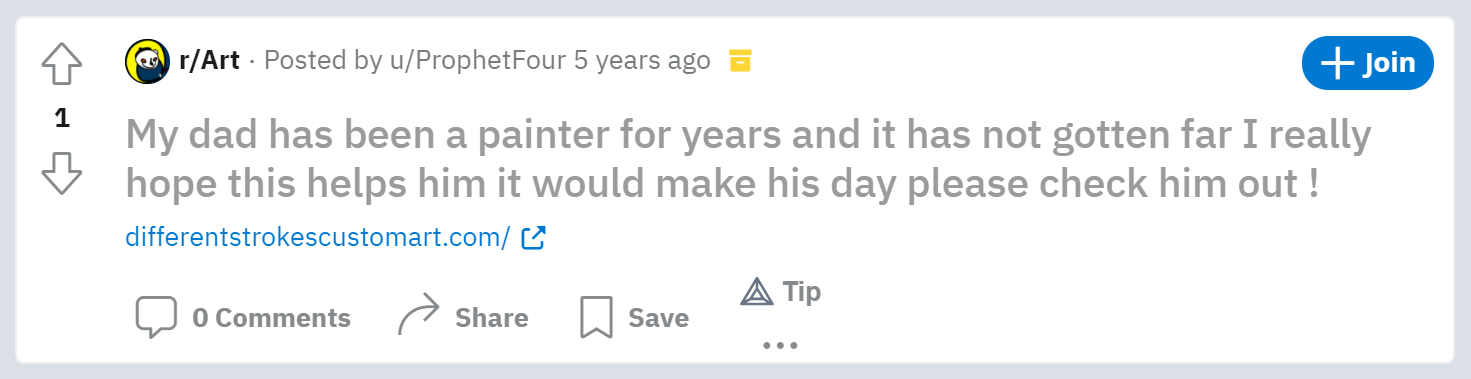Open the three-dot more options menu
This screenshot has height=379, width=1471.
780,346
